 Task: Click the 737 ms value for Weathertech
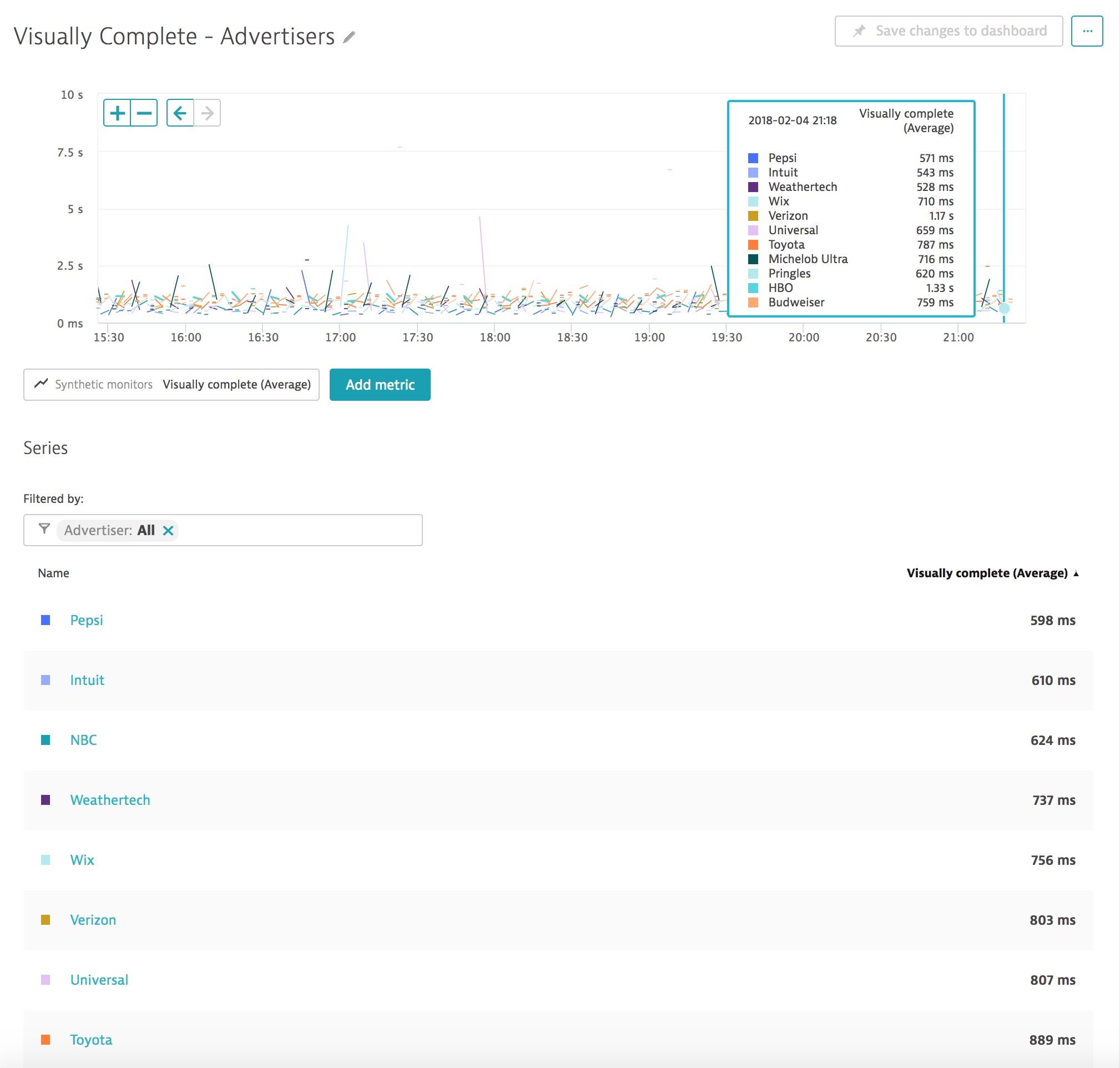point(1053,800)
